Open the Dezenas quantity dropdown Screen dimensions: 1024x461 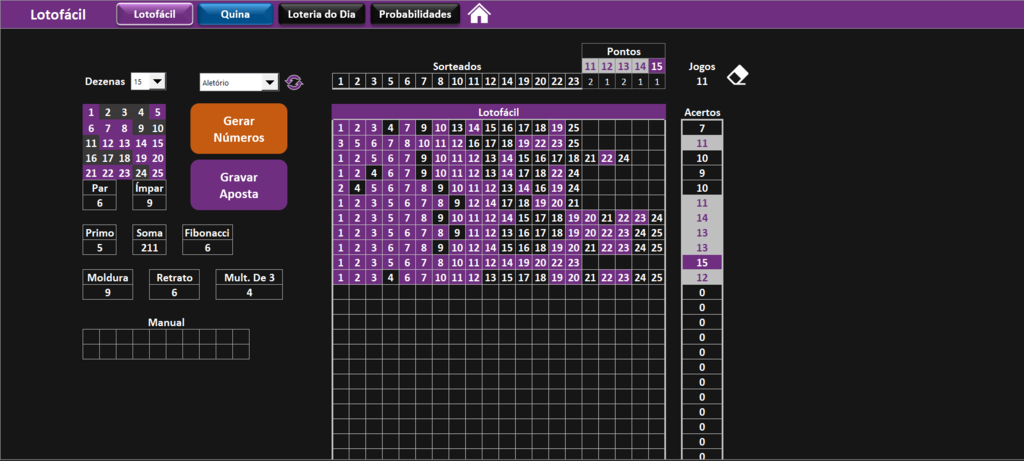tap(157, 82)
